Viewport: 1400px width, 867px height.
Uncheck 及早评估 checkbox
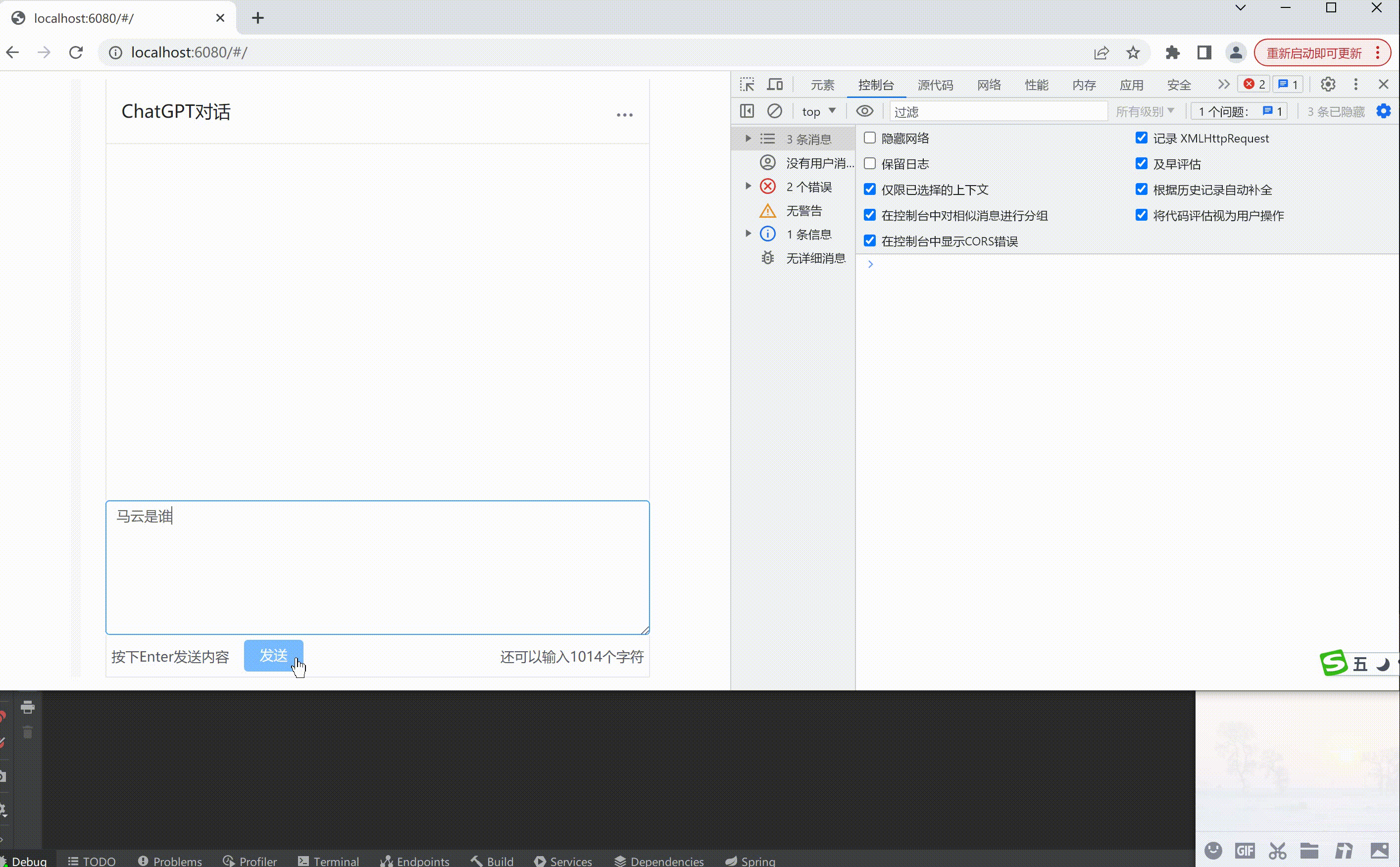click(x=1141, y=163)
